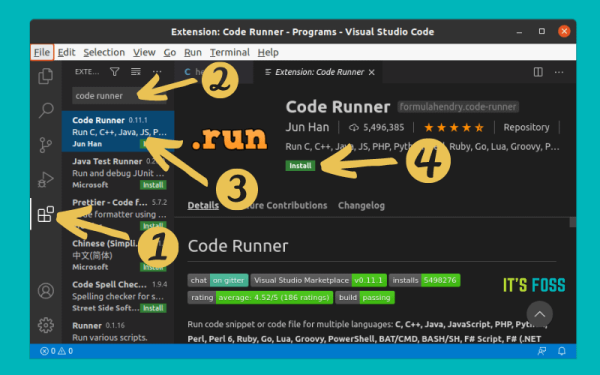The height and width of the screenshot is (375, 600).
Task: Click the feedback icon in status bar
Action: pyautogui.click(x=541, y=351)
